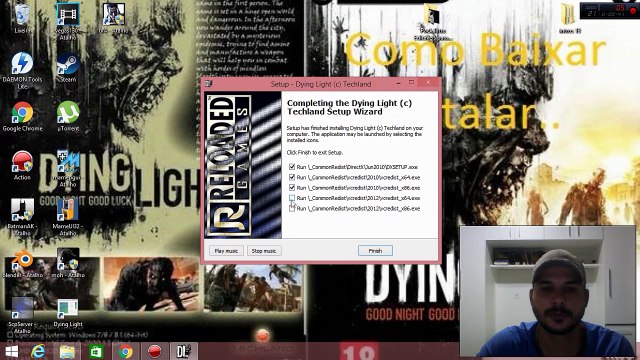Click the recorder timer widget top-right

point(609,11)
